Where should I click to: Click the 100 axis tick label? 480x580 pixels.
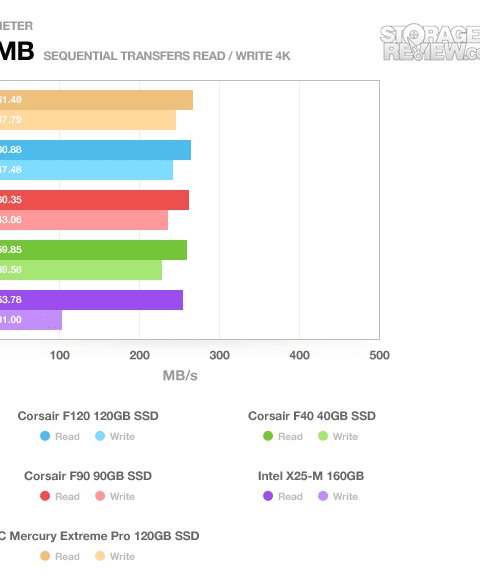(x=60, y=355)
